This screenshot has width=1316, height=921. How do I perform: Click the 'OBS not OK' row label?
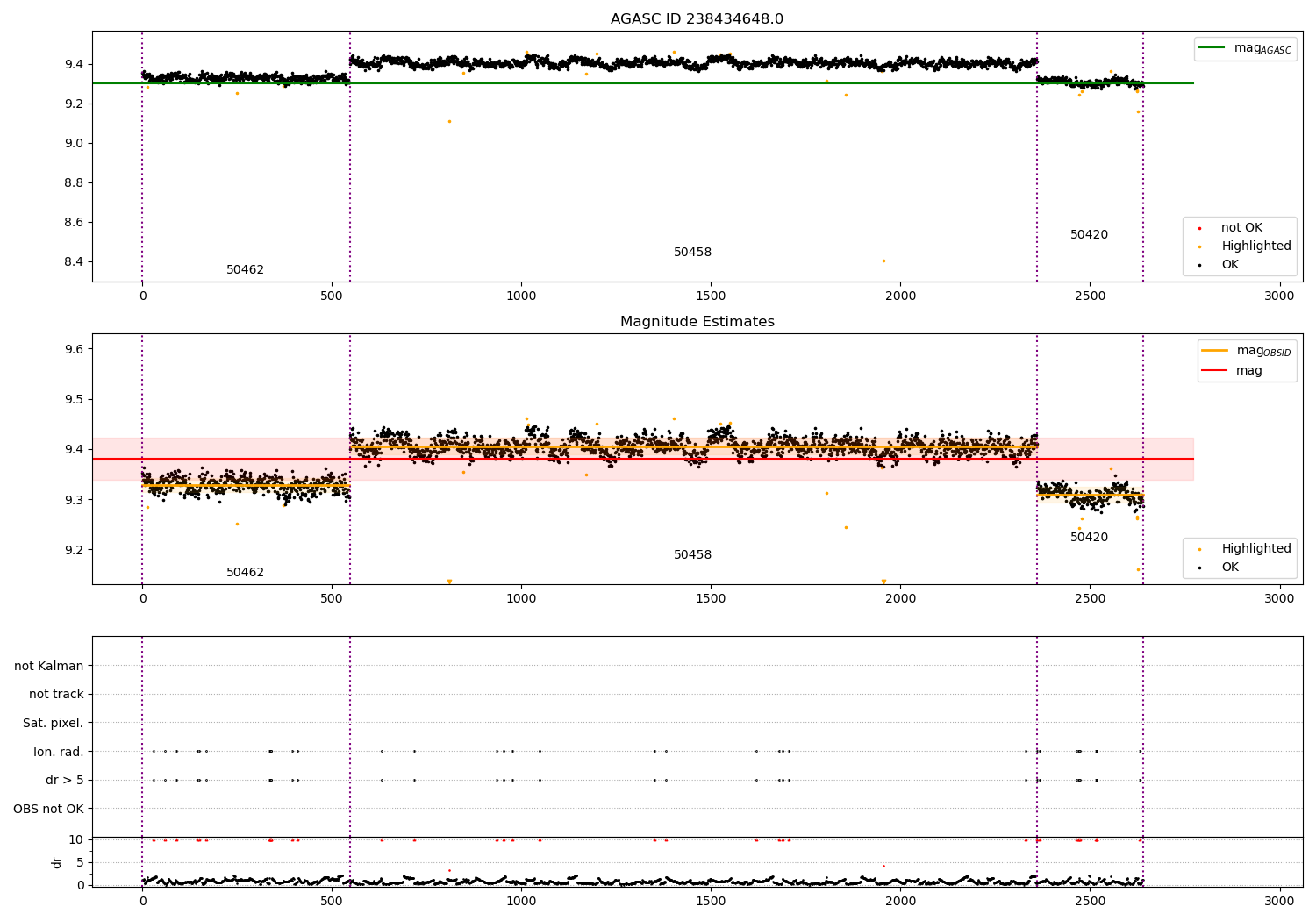click(48, 809)
